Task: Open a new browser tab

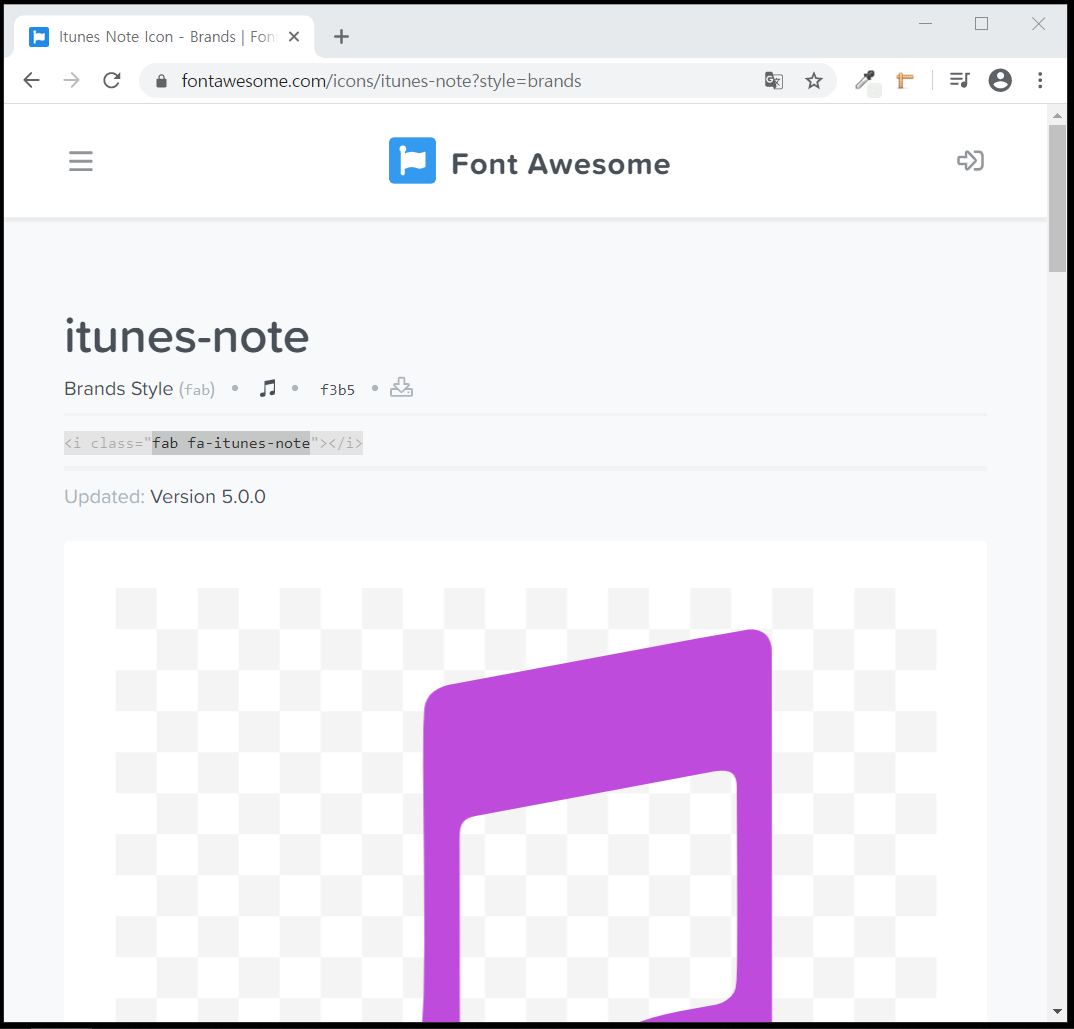Action: [341, 37]
